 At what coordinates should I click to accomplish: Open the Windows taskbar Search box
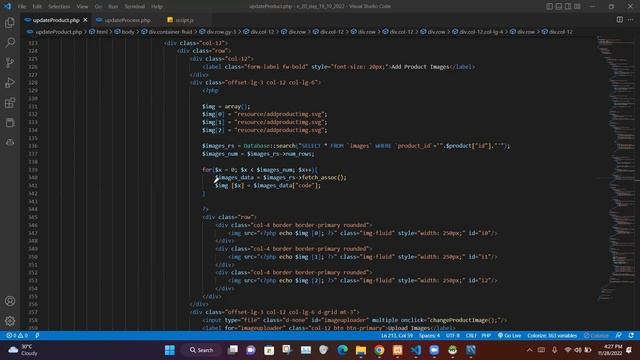(202, 350)
